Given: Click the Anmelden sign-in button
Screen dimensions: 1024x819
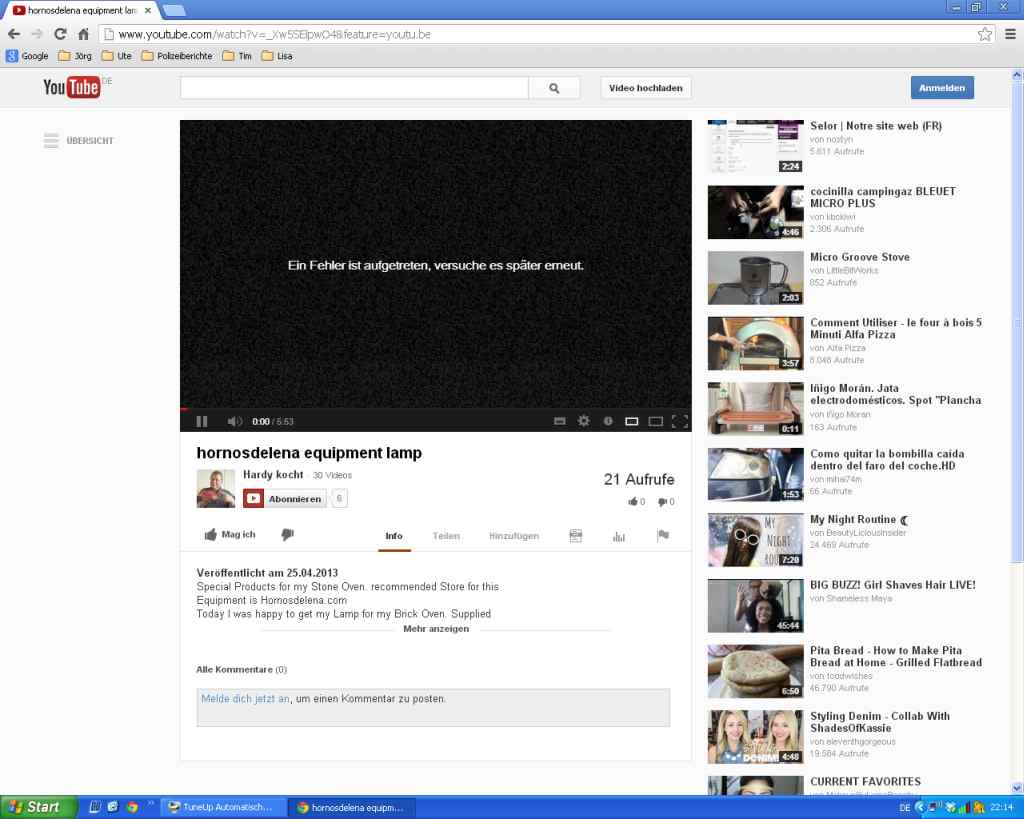Looking at the screenshot, I should [x=942, y=88].
